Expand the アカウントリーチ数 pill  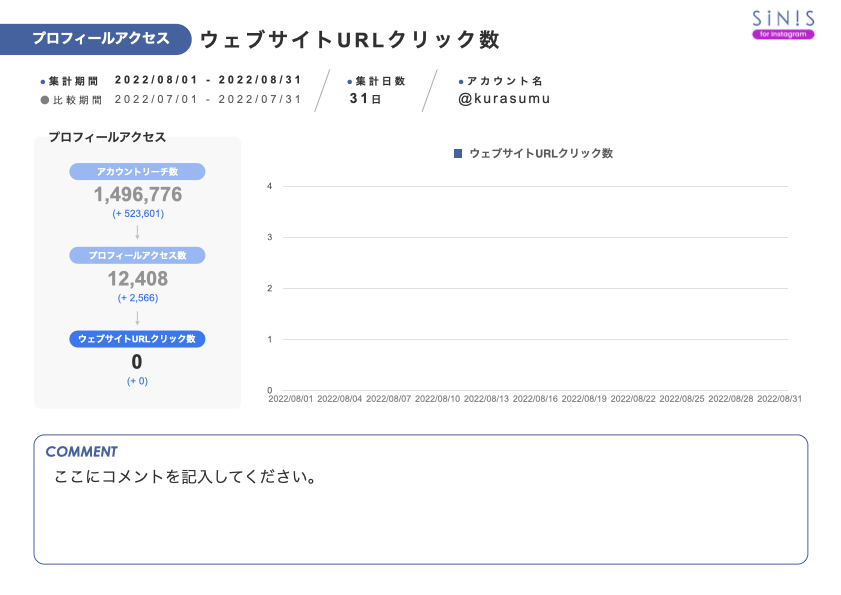point(138,171)
